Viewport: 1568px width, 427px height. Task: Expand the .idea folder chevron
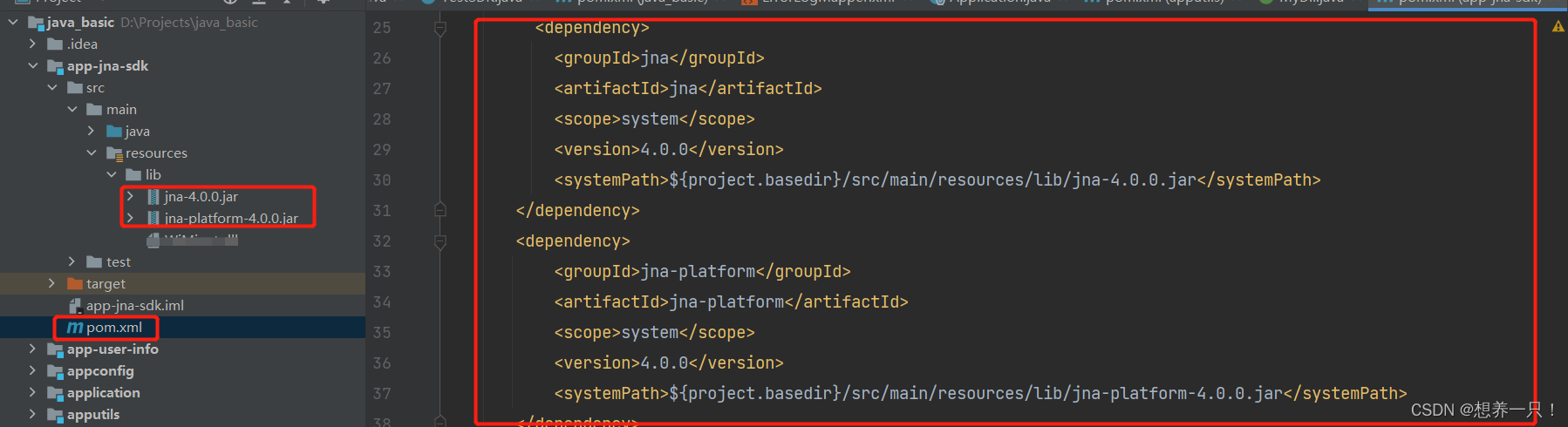click(32, 44)
